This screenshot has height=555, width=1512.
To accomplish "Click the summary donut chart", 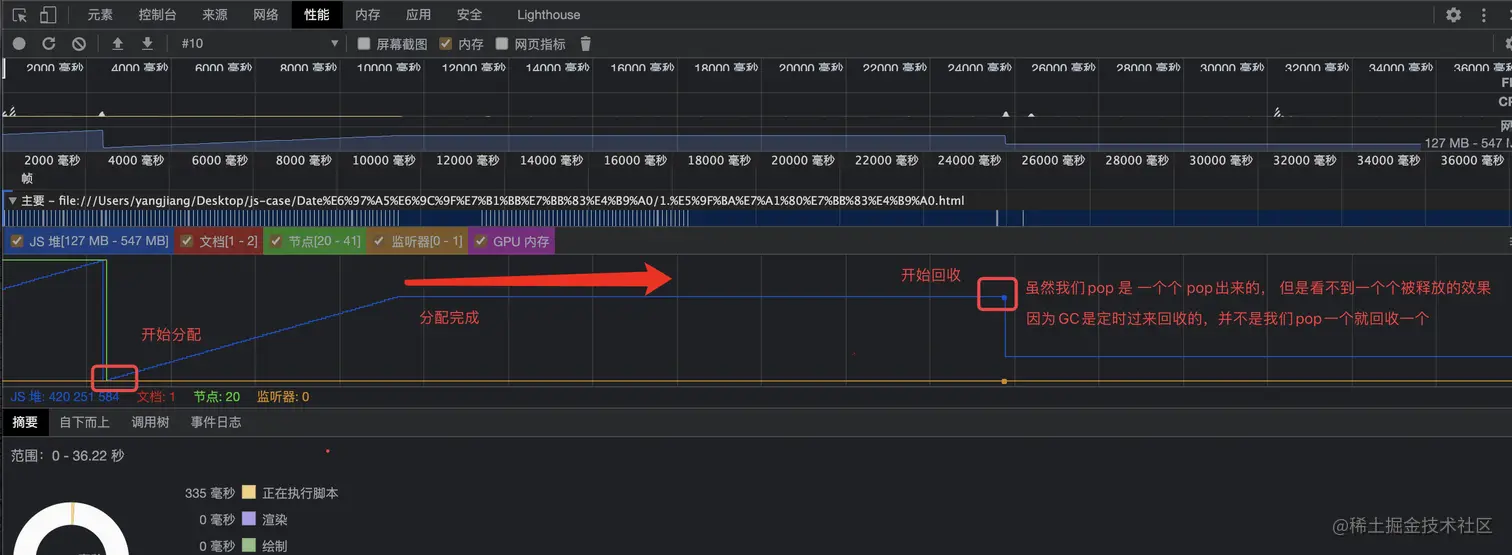I will coord(70,530).
